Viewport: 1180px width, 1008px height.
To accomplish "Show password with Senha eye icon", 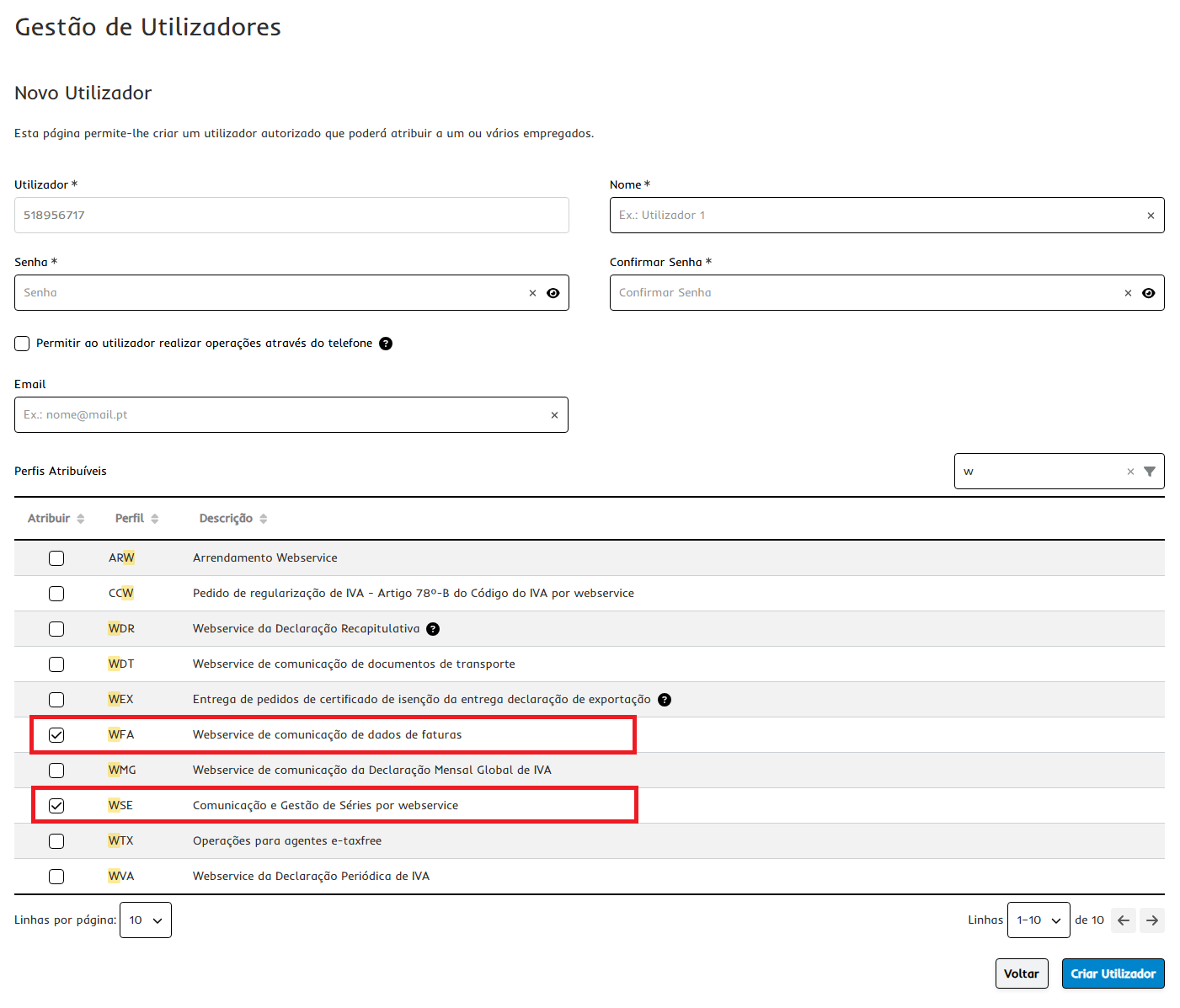I will 553,293.
